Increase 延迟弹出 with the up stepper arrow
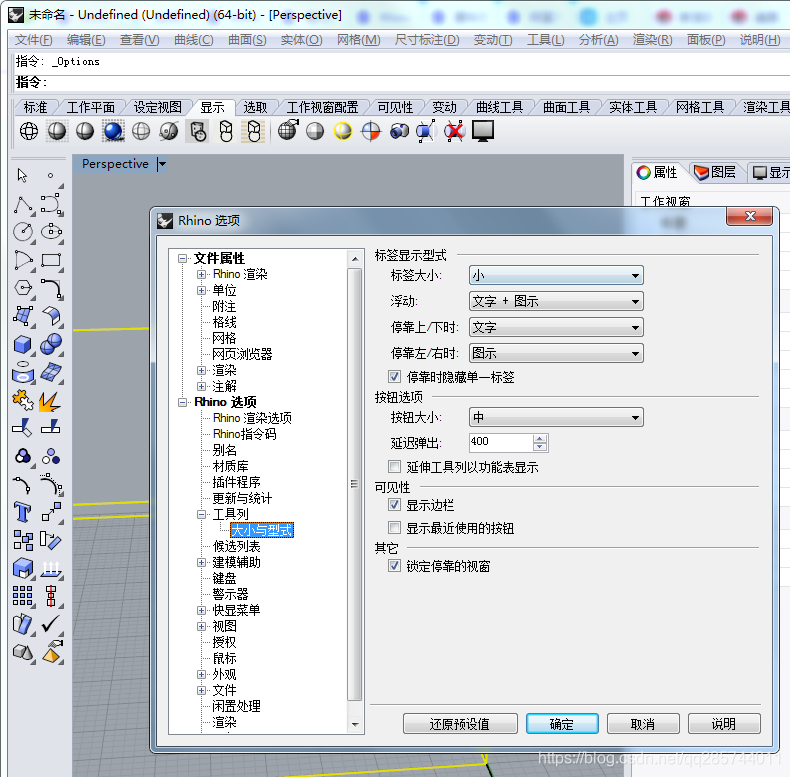The height and width of the screenshot is (777, 790). 540,438
